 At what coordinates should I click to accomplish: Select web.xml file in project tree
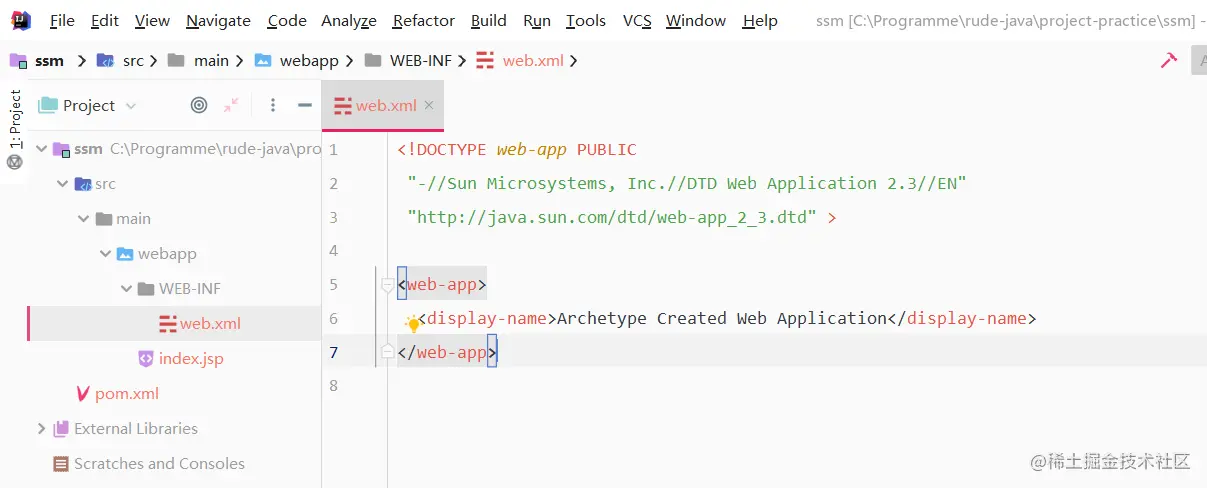click(x=210, y=324)
